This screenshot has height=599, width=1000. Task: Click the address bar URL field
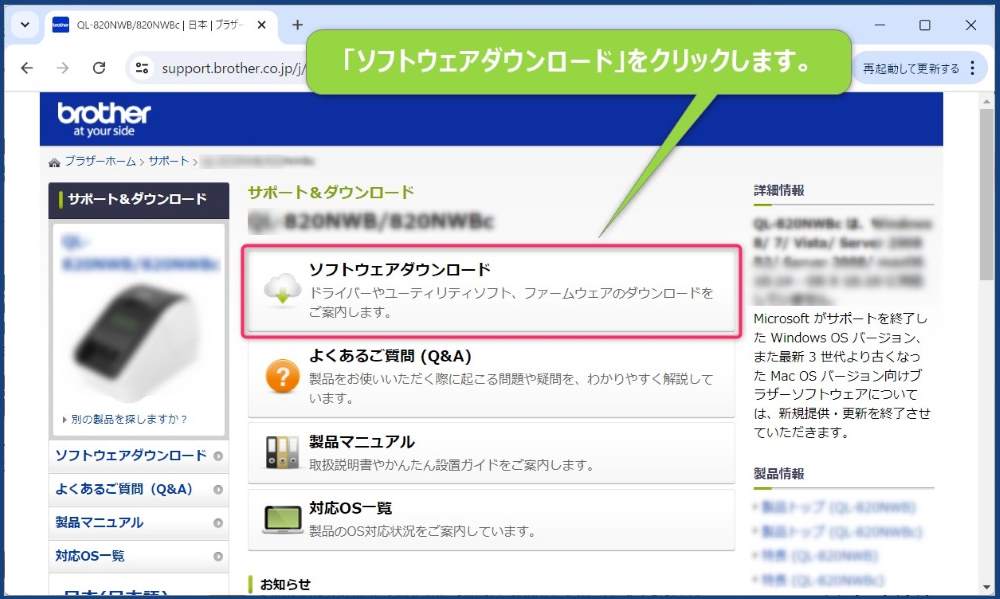[234, 68]
